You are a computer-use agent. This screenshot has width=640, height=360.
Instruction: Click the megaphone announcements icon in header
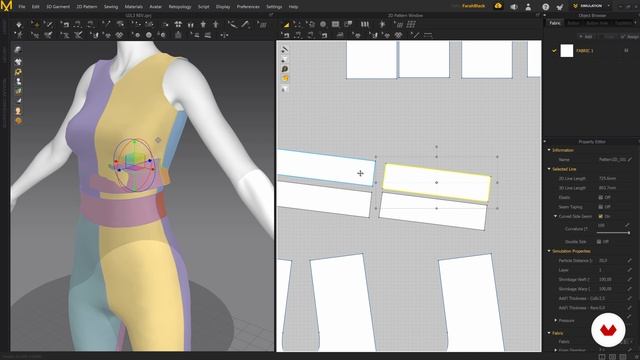[514, 7]
